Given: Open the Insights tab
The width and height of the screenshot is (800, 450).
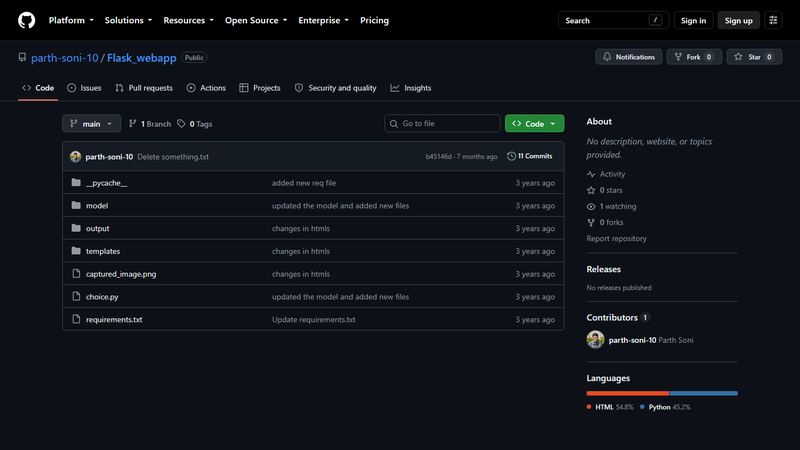Looking at the screenshot, I should pos(411,88).
